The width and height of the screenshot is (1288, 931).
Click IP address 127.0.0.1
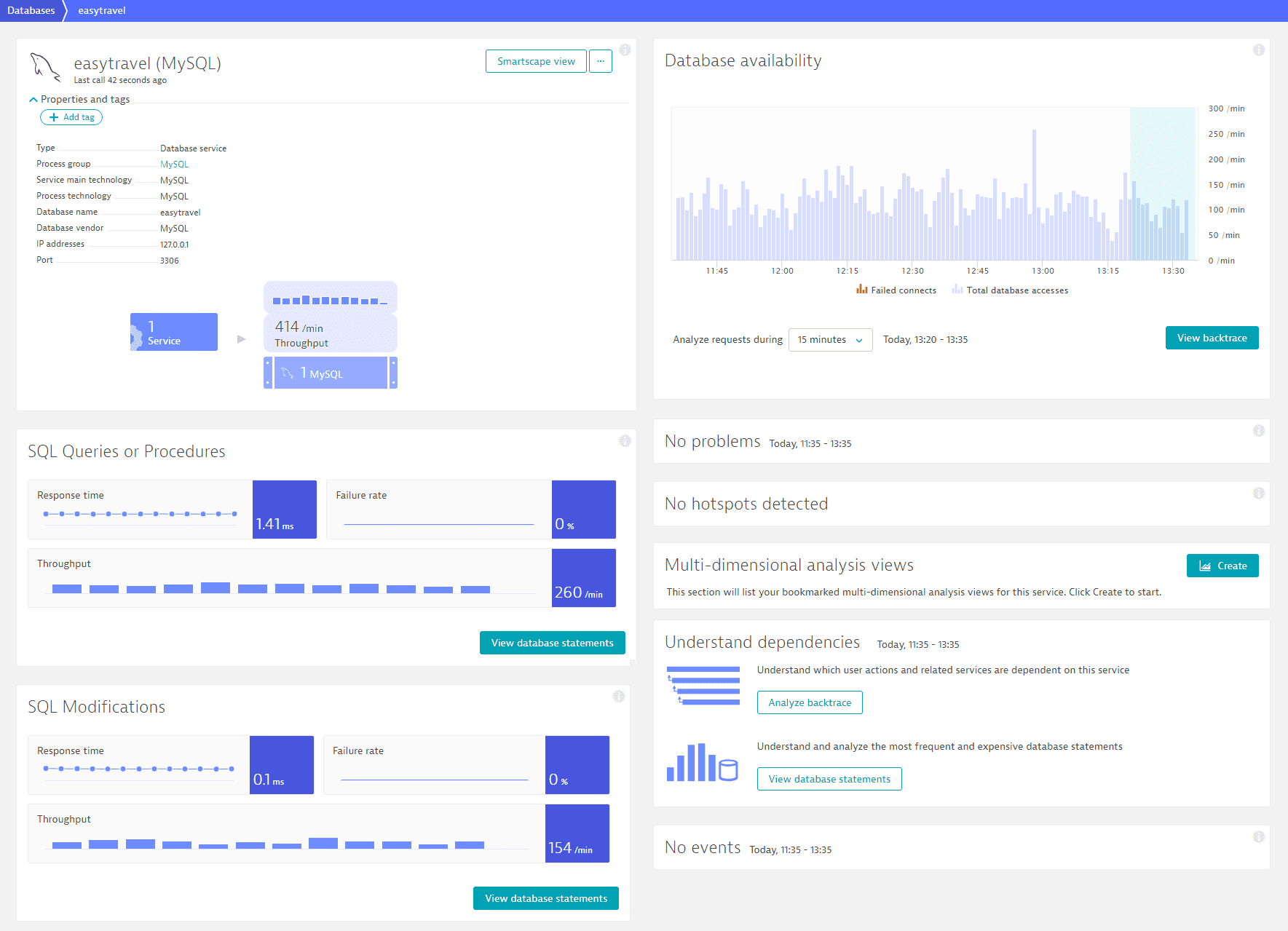point(175,245)
